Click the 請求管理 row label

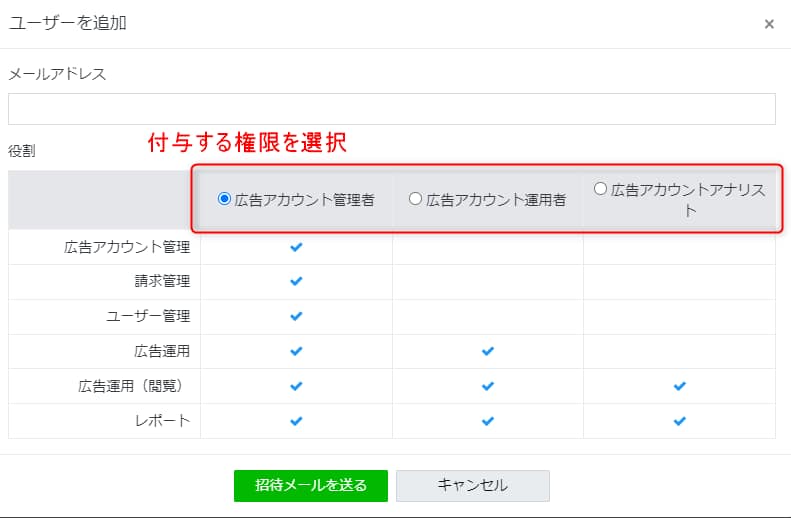click(162, 281)
